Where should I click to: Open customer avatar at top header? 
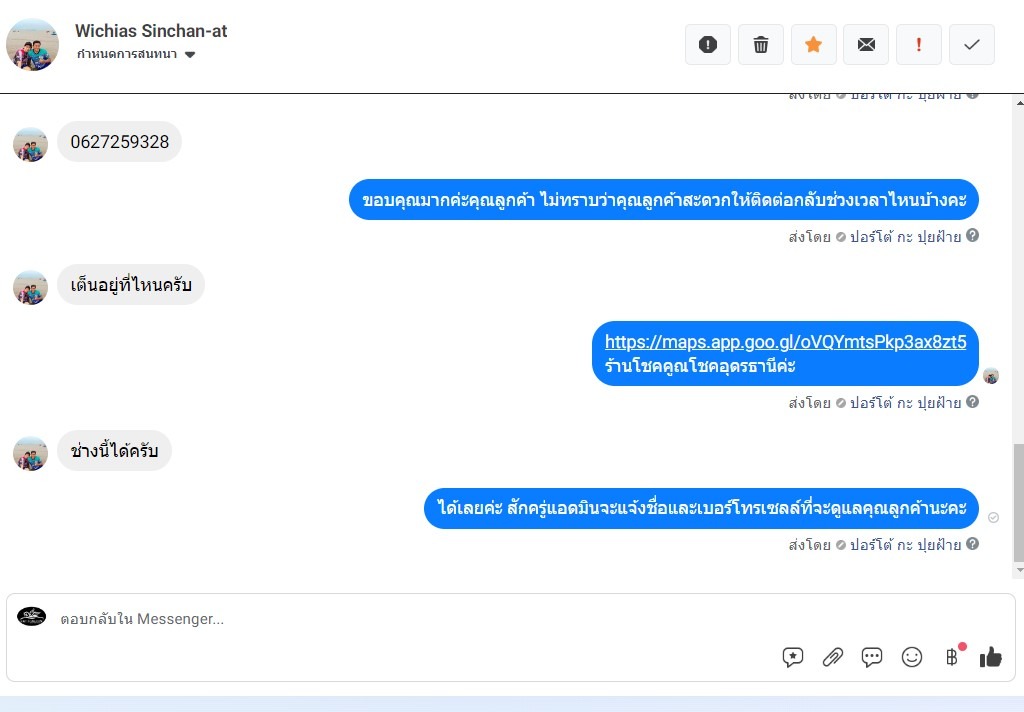(x=32, y=44)
